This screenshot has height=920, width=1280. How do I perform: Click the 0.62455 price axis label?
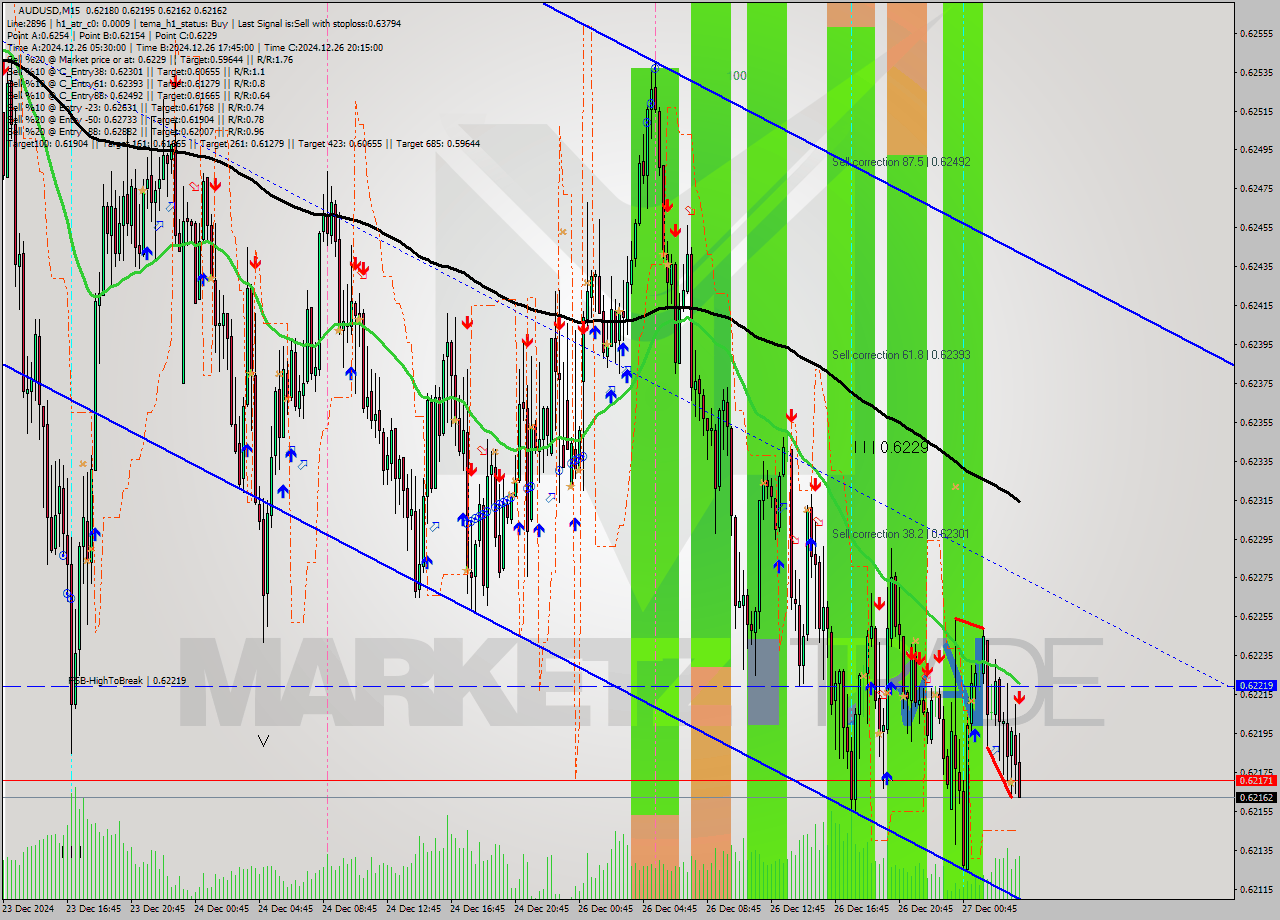click(1256, 228)
